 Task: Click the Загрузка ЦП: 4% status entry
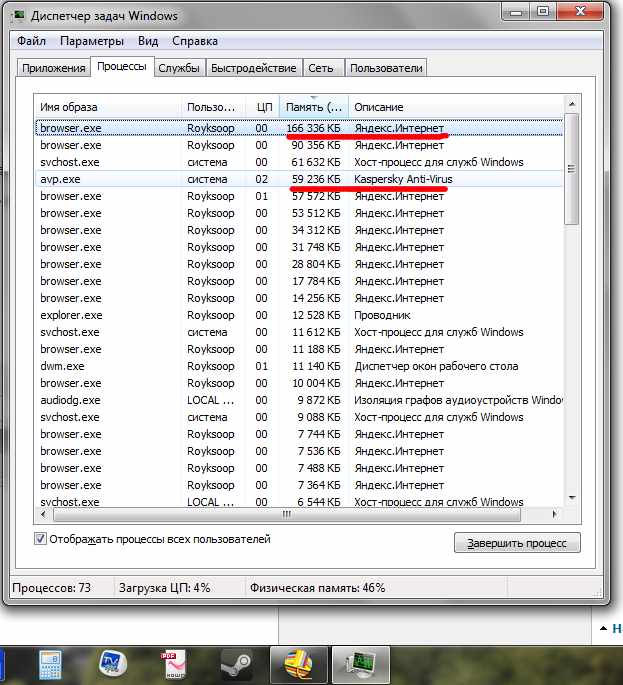165,588
